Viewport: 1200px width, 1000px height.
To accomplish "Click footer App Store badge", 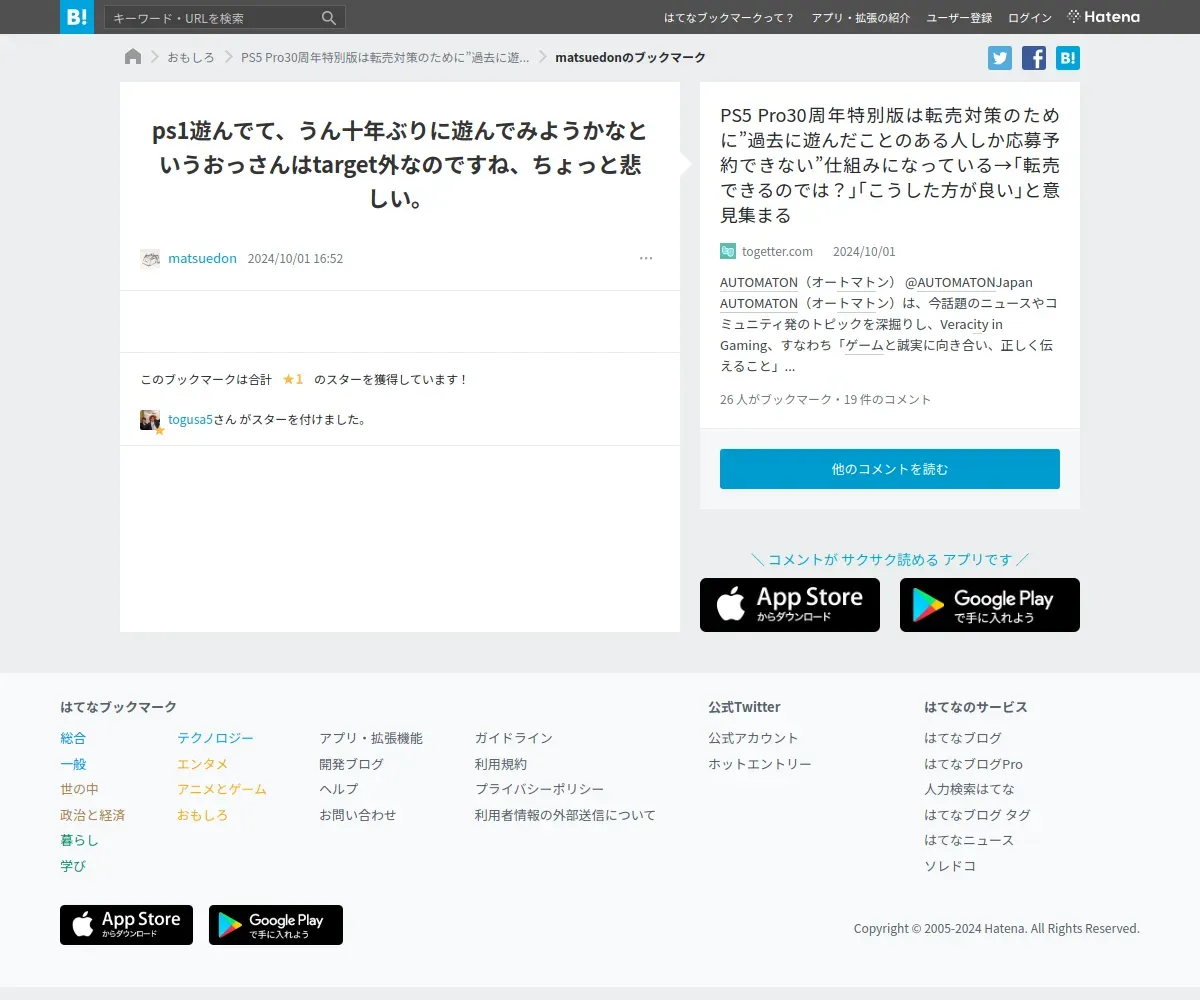I will (x=126, y=925).
